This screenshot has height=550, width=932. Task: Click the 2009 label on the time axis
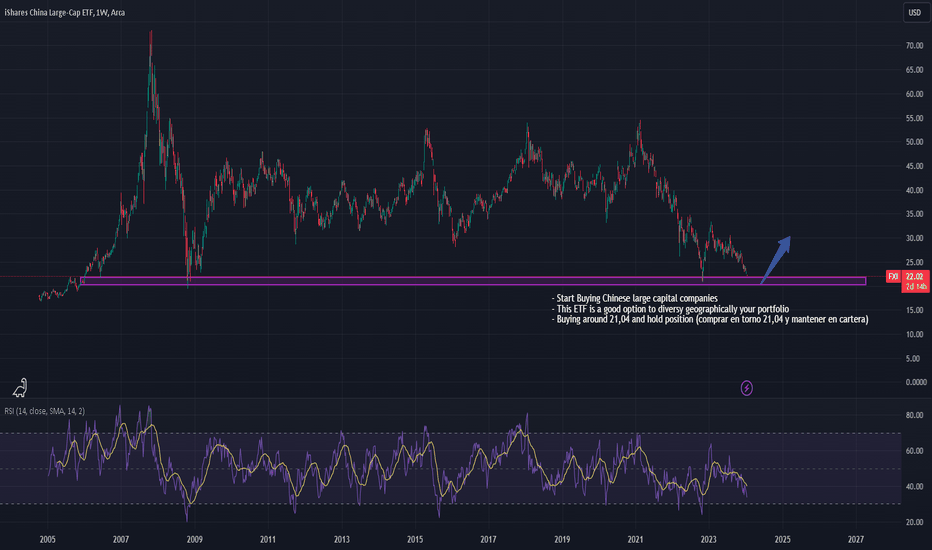[194, 539]
